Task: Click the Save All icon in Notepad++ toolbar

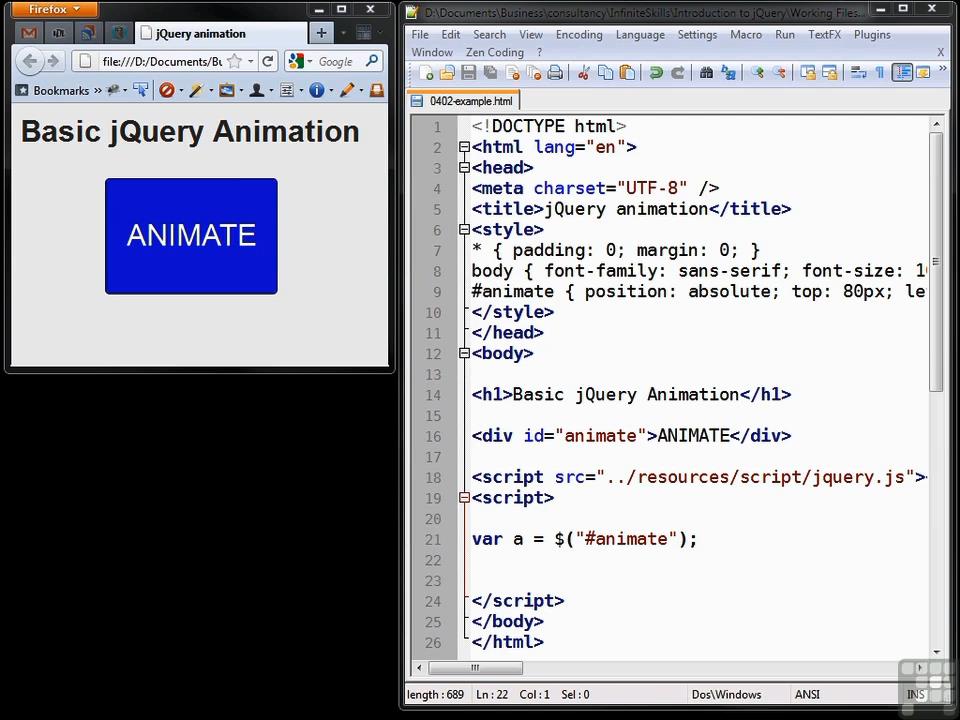Action: [490, 73]
